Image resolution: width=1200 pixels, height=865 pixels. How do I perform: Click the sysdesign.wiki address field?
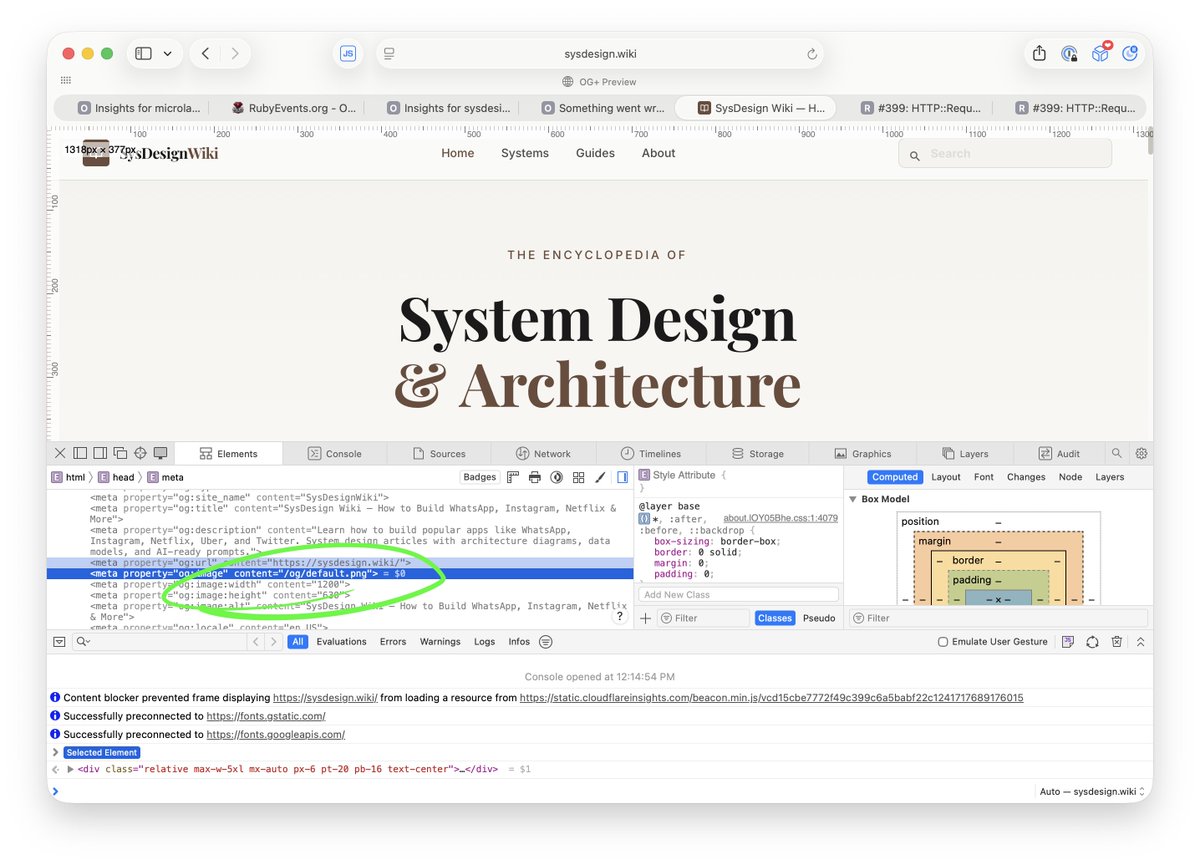click(600, 54)
